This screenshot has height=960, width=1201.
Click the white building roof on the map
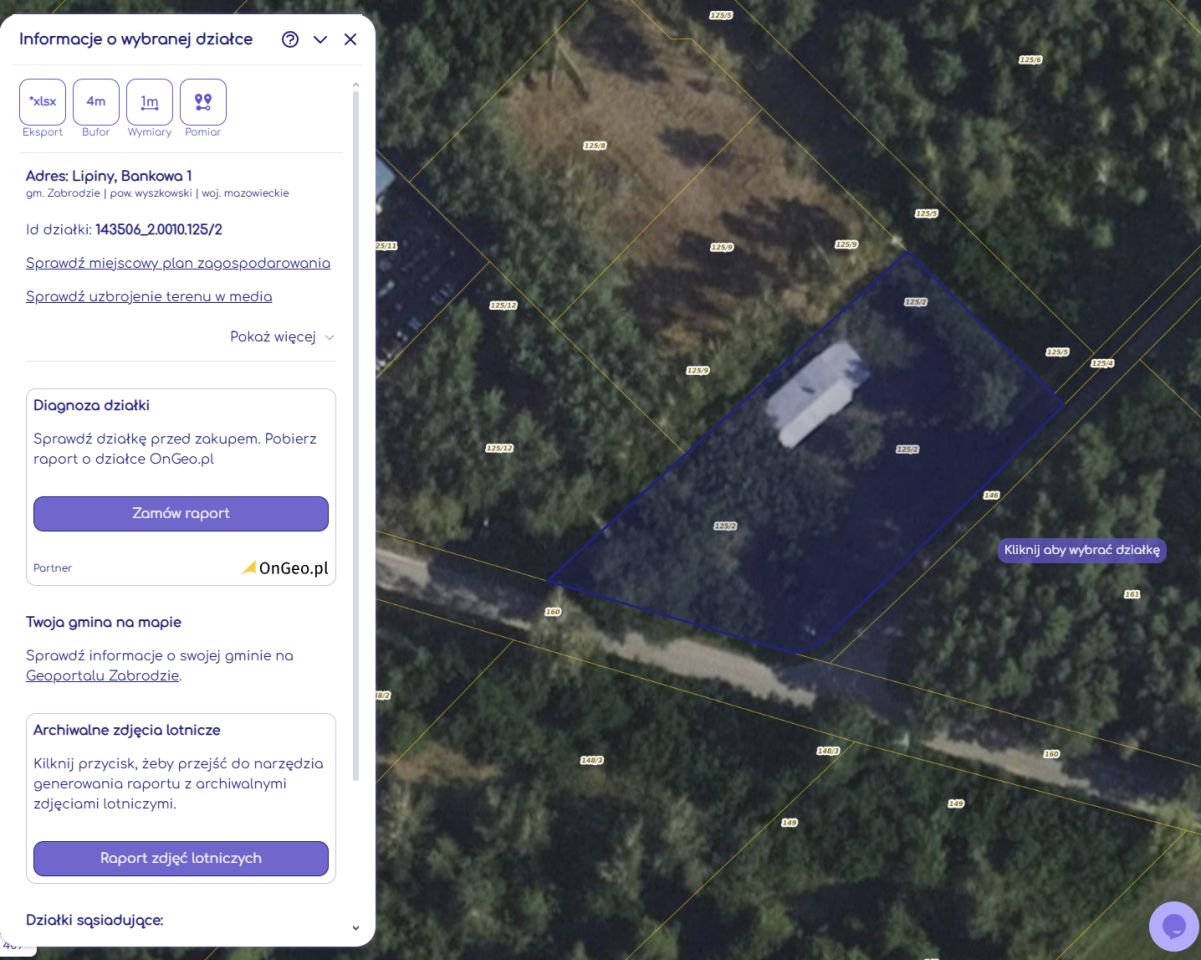coord(815,393)
